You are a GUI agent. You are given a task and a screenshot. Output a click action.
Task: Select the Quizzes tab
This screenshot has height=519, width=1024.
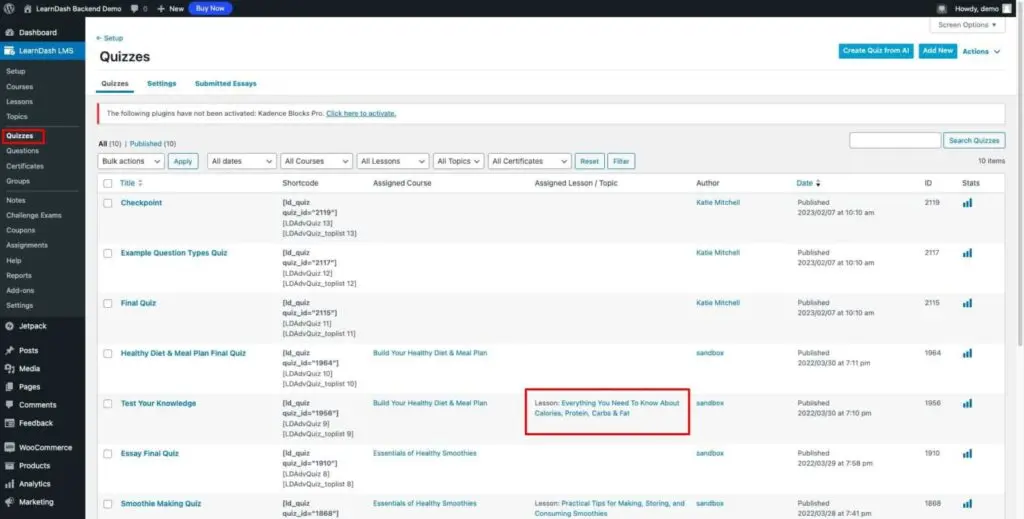tap(115, 84)
